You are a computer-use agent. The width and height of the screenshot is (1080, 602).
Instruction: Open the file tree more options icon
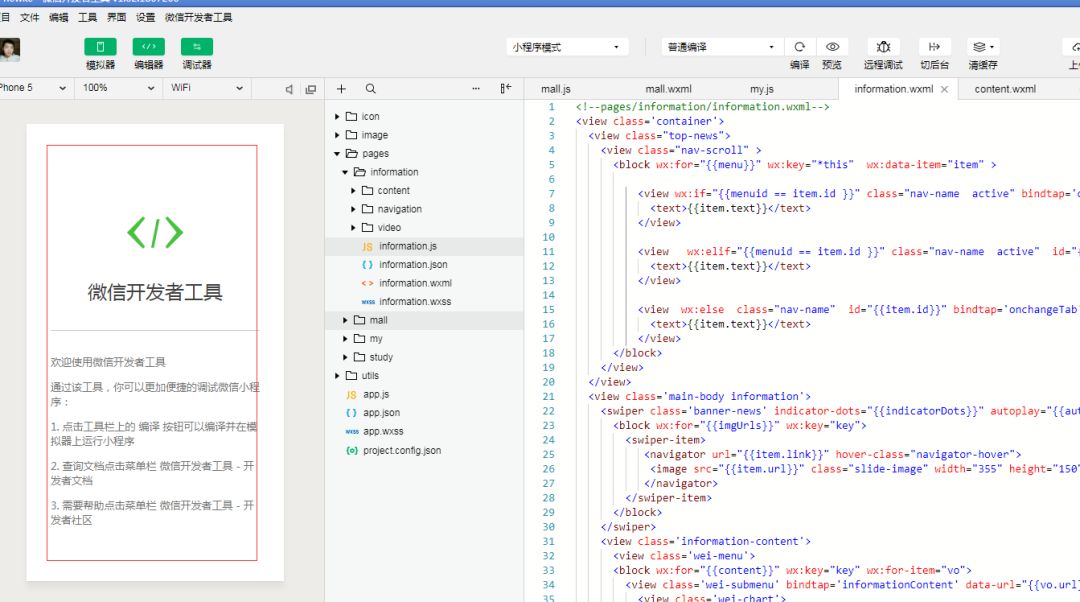[x=476, y=89]
